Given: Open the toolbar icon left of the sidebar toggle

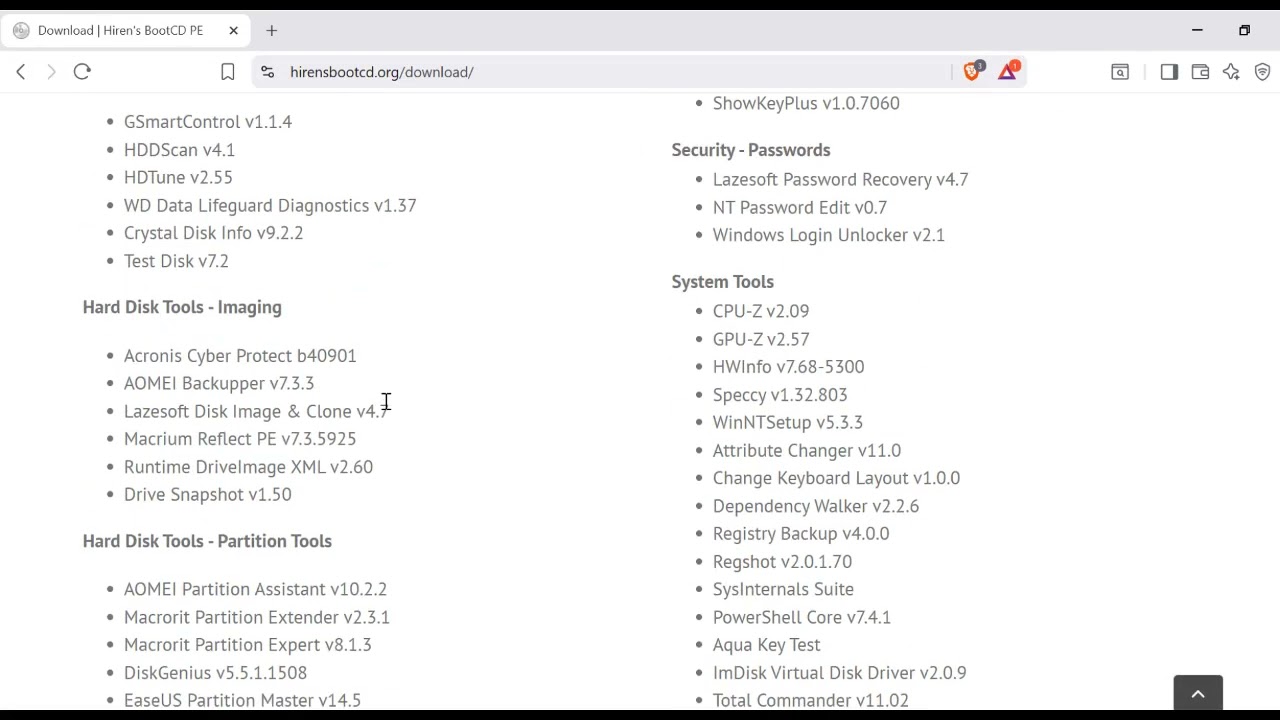Looking at the screenshot, I should click(x=1120, y=72).
